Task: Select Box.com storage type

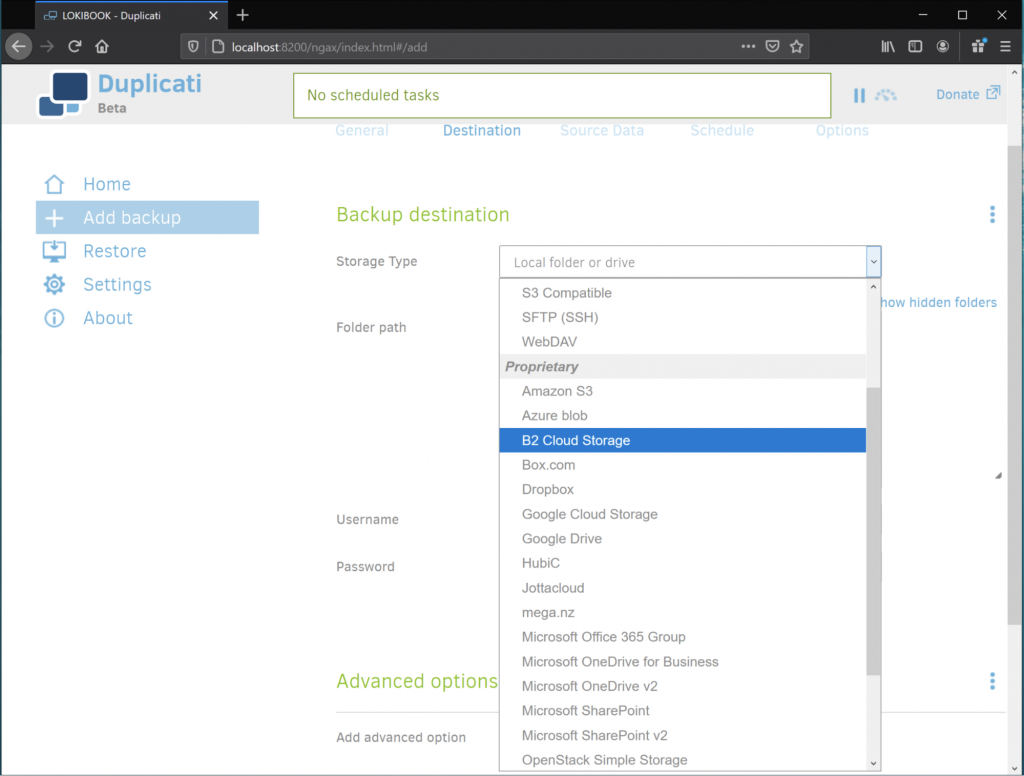Action: [682, 465]
